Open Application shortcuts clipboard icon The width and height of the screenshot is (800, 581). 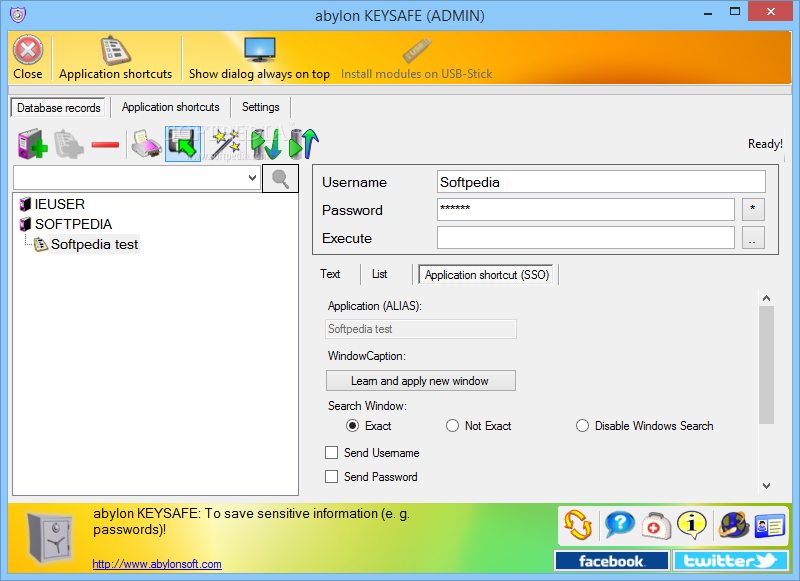pos(116,50)
